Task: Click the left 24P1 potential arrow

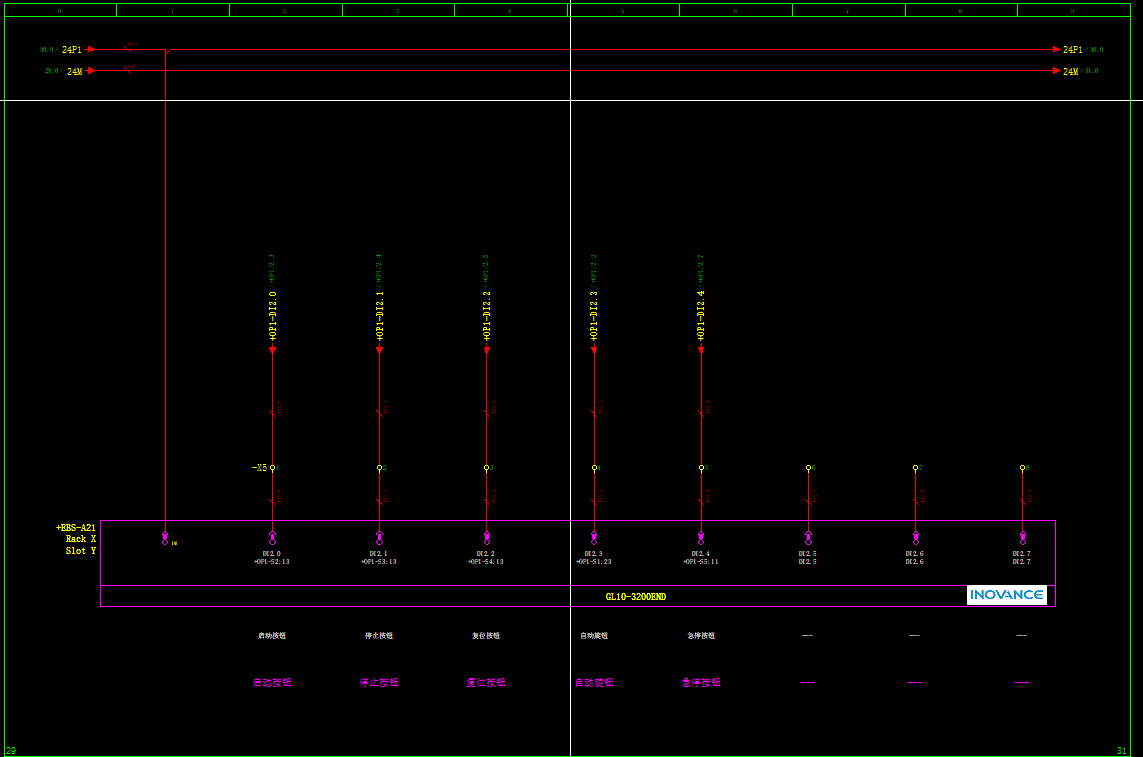Action: (x=90, y=49)
